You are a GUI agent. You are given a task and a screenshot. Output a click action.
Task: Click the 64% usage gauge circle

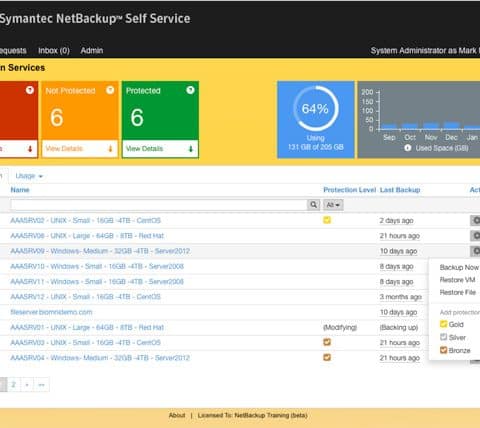click(315, 109)
